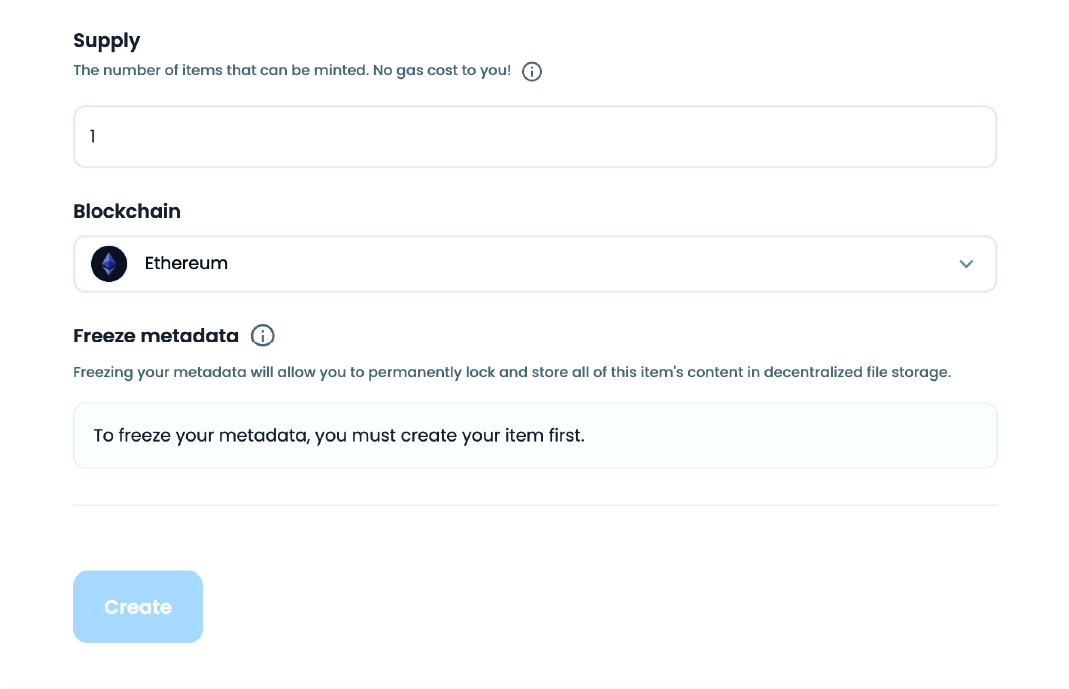
Task: Click the value 1 in Supply field
Action: pos(93,137)
